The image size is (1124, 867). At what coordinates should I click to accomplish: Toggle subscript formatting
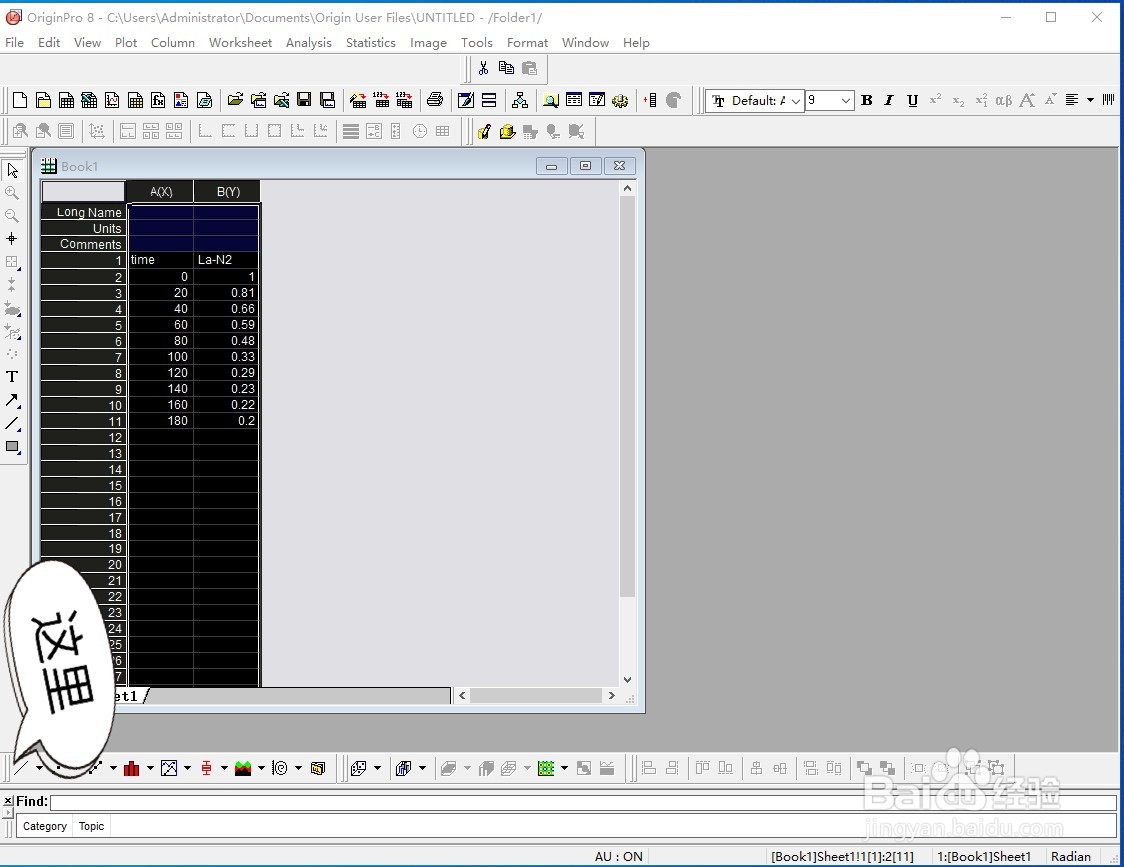(x=958, y=100)
